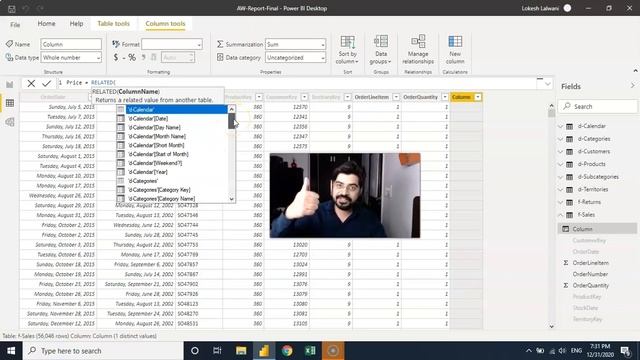The image size is (640, 360).
Task: Select OrderNumber field in Fields pane
Action: [590, 274]
